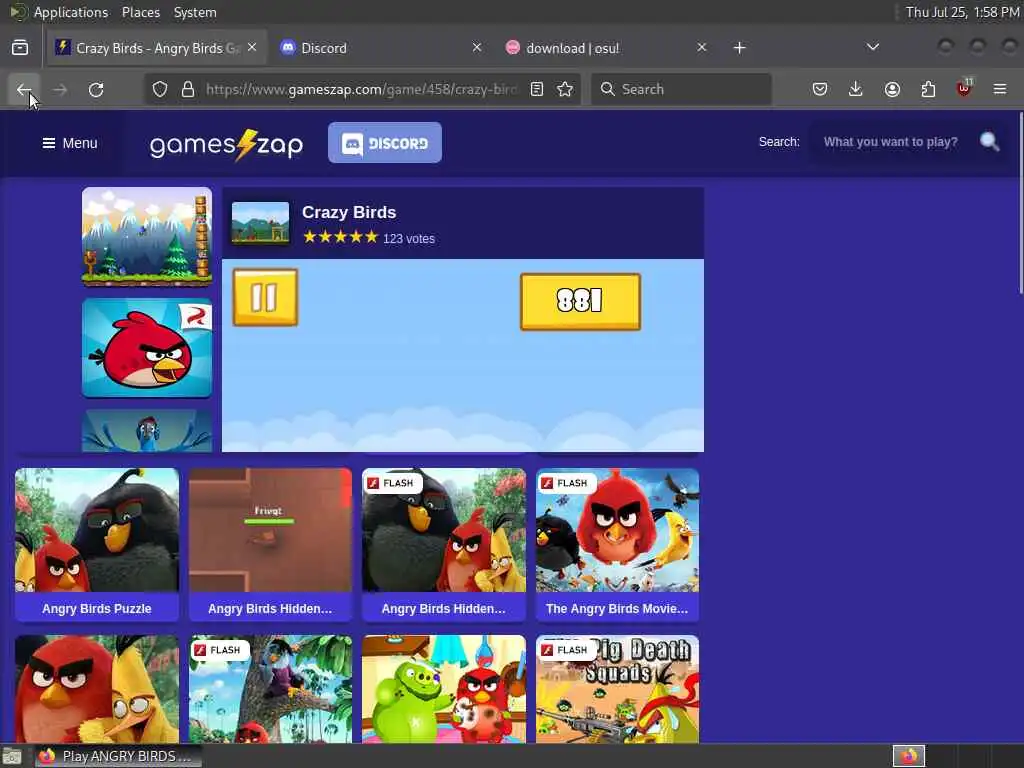
Task: Open the Places menu
Action: 140,12
